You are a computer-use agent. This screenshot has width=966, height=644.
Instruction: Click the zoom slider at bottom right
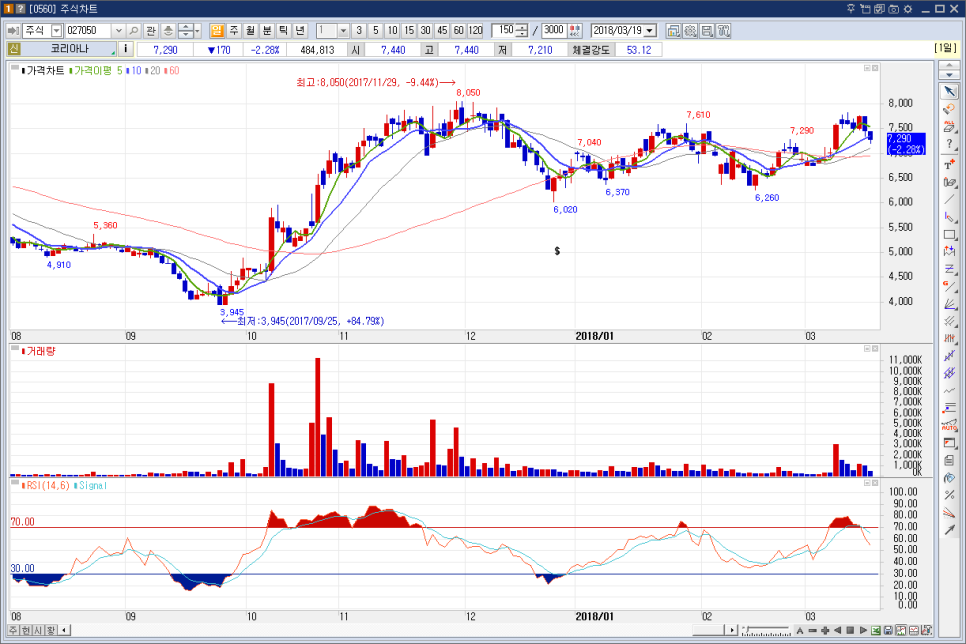coord(766,630)
